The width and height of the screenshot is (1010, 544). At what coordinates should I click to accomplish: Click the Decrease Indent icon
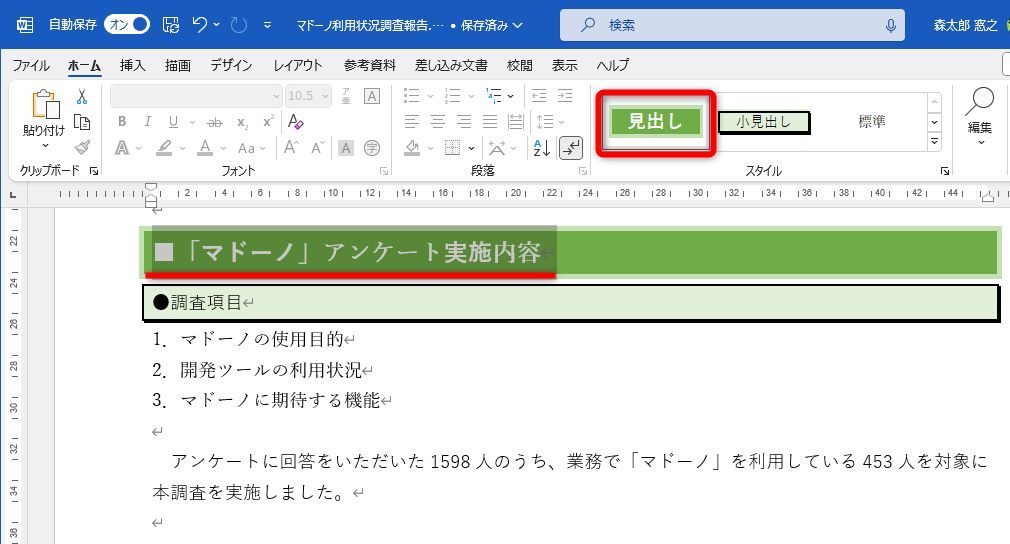[x=538, y=96]
